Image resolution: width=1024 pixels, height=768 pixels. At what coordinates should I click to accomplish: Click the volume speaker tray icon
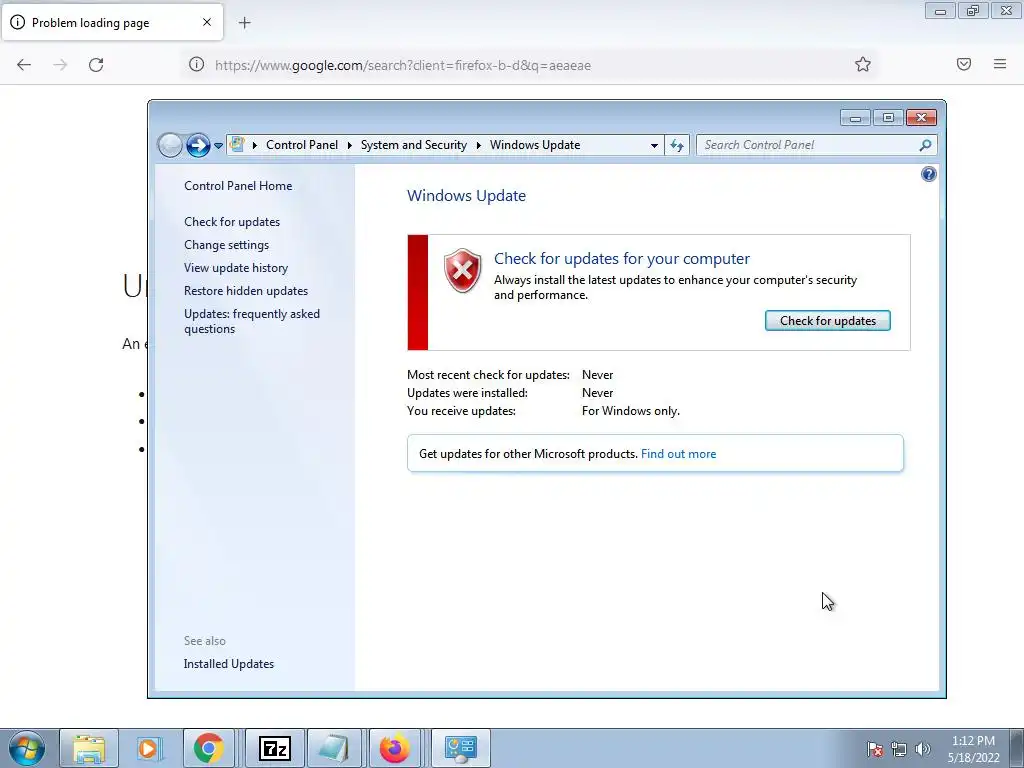[922, 749]
